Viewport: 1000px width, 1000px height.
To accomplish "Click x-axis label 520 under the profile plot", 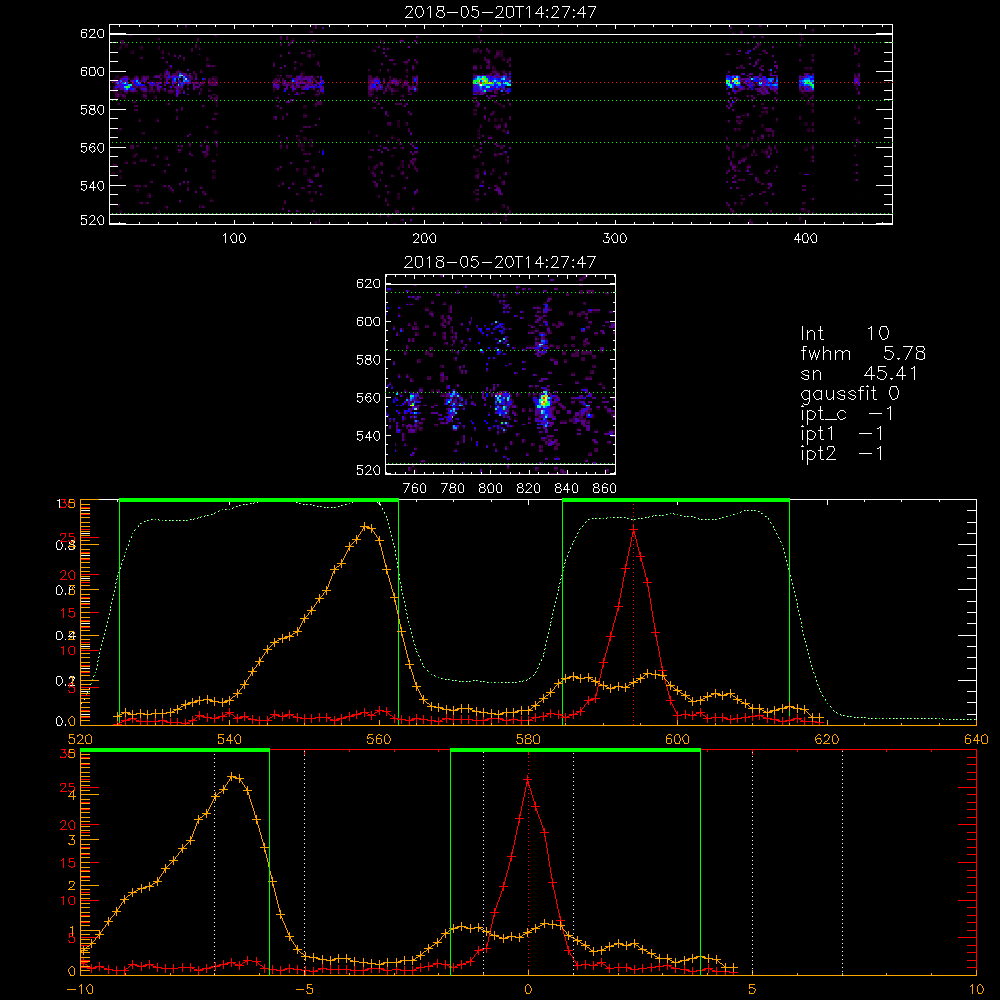I will point(80,739).
